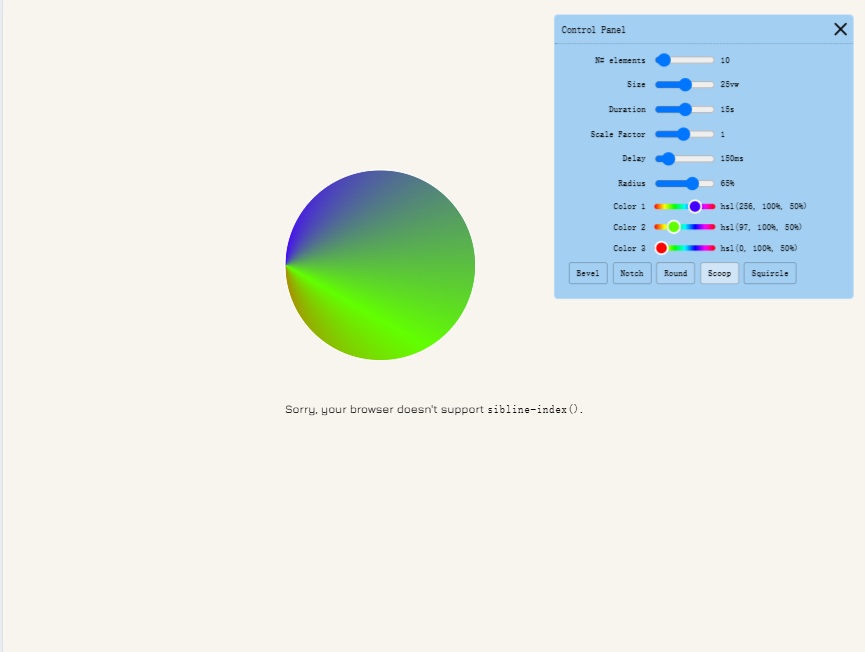This screenshot has height=652, width=865.
Task: Click the browser unsupported warning message
Action: (433, 410)
